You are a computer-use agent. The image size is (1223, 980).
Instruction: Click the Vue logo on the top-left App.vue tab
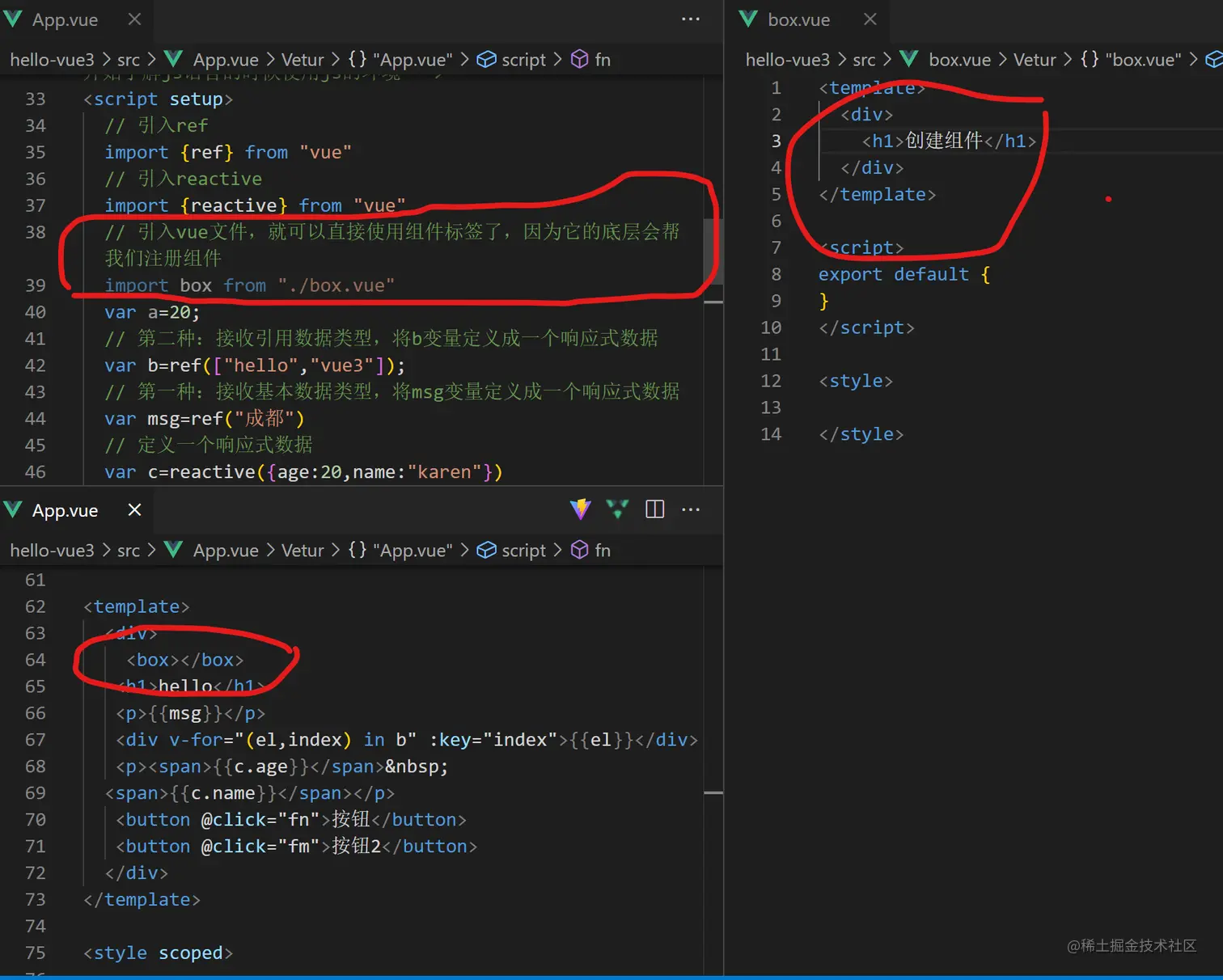point(13,19)
